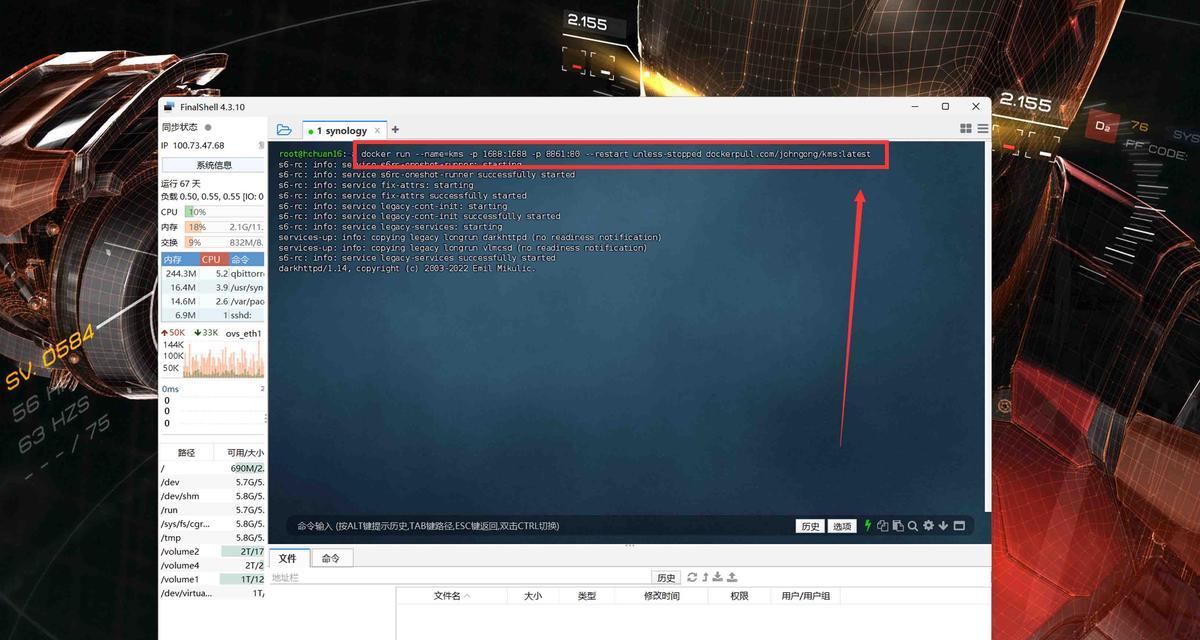
Task: Select the /volume4 disk row
Action: coord(213,566)
